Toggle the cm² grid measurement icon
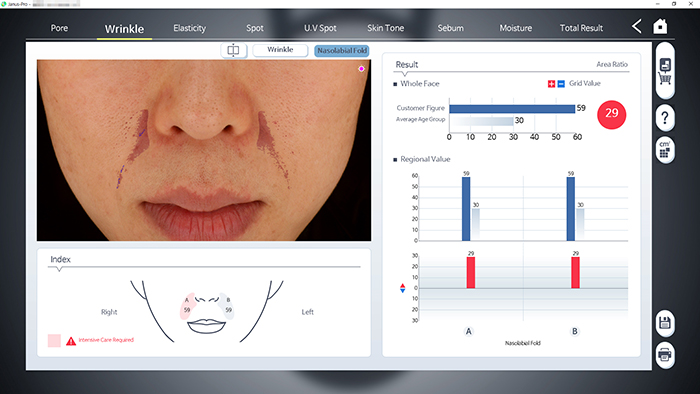Image resolution: width=700 pixels, height=394 pixels. tap(665, 149)
